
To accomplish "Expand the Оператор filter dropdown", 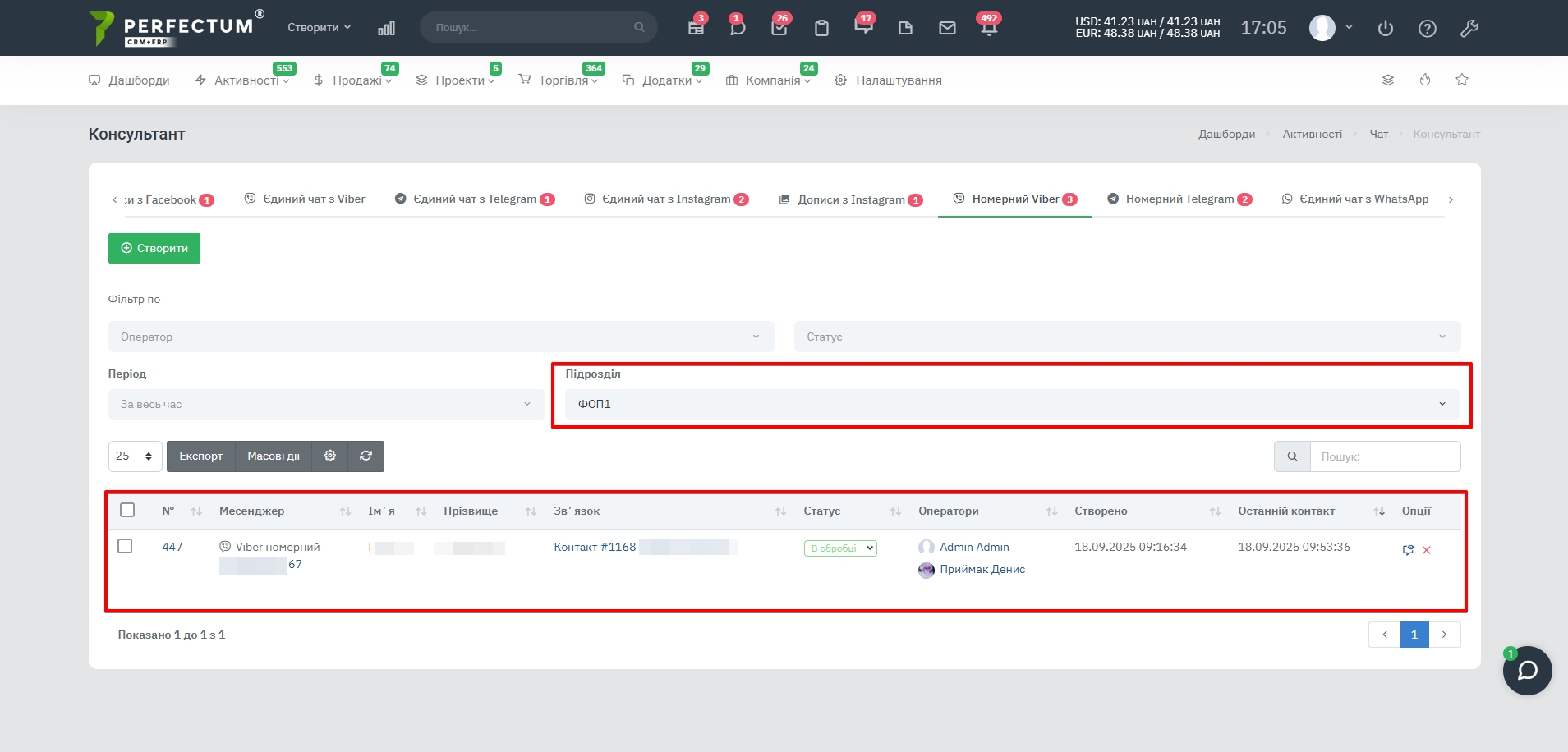I will pyautogui.click(x=440, y=337).
